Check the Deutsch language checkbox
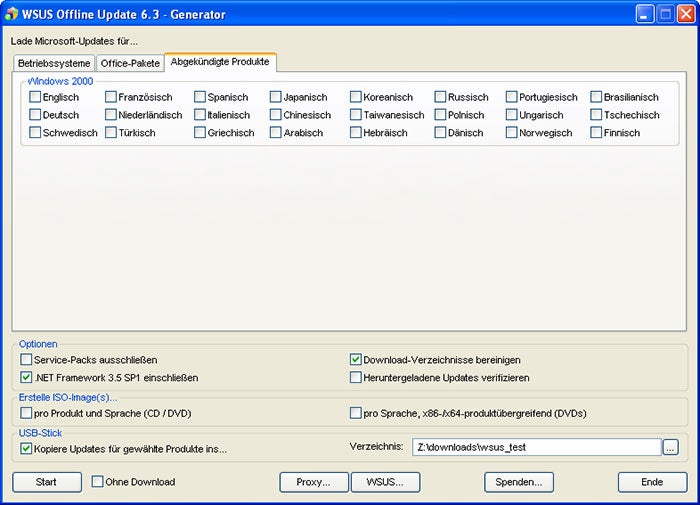This screenshot has width=700, height=505. pos(35,115)
